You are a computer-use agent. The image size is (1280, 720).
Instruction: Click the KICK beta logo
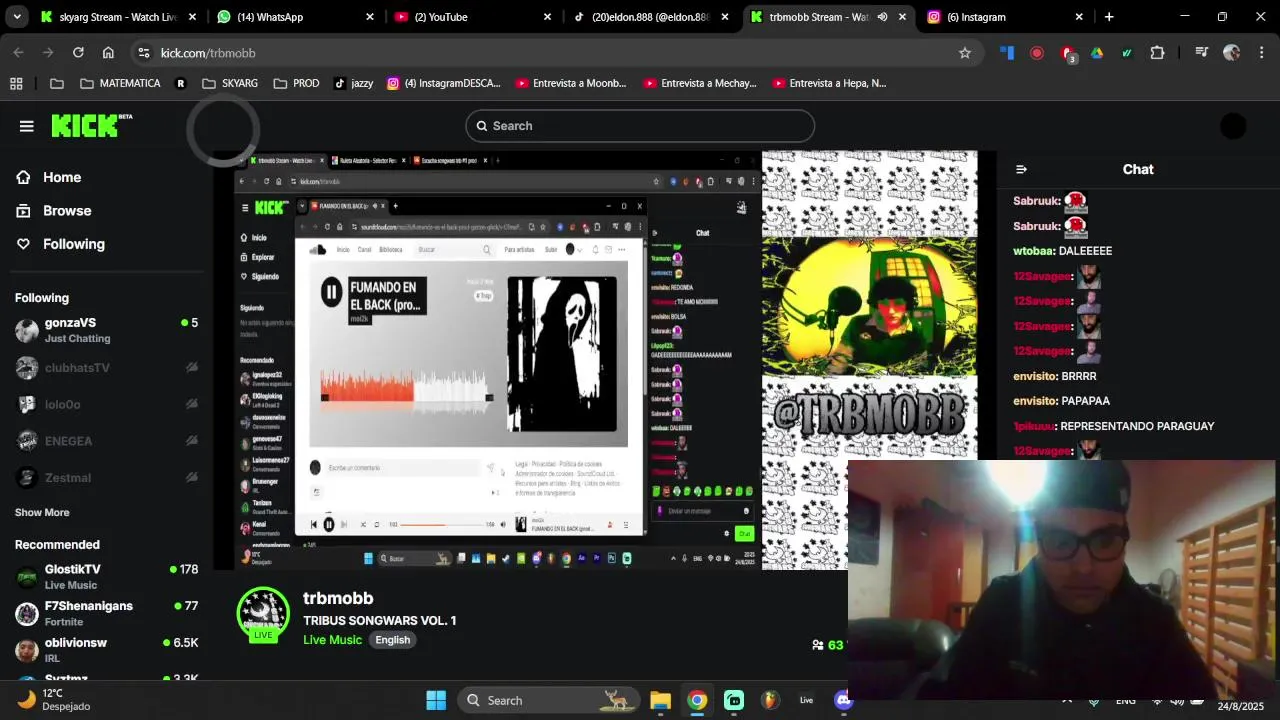91,125
